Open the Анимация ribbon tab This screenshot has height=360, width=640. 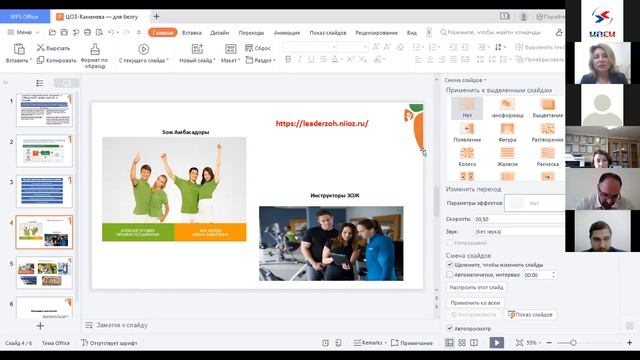click(x=287, y=33)
